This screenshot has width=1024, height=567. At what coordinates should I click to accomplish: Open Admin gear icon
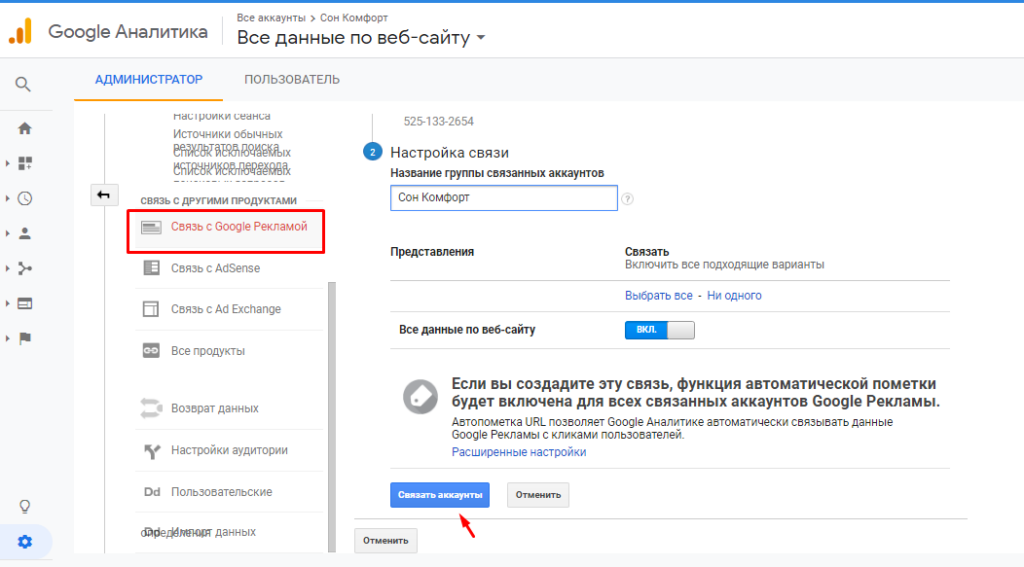[25, 542]
